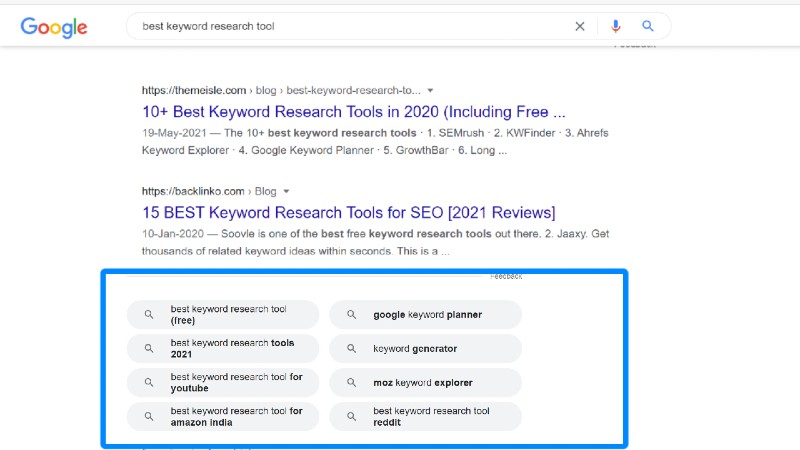
Task: Open '15 BEST Keyword Research Tools for SEO' result
Action: (348, 213)
